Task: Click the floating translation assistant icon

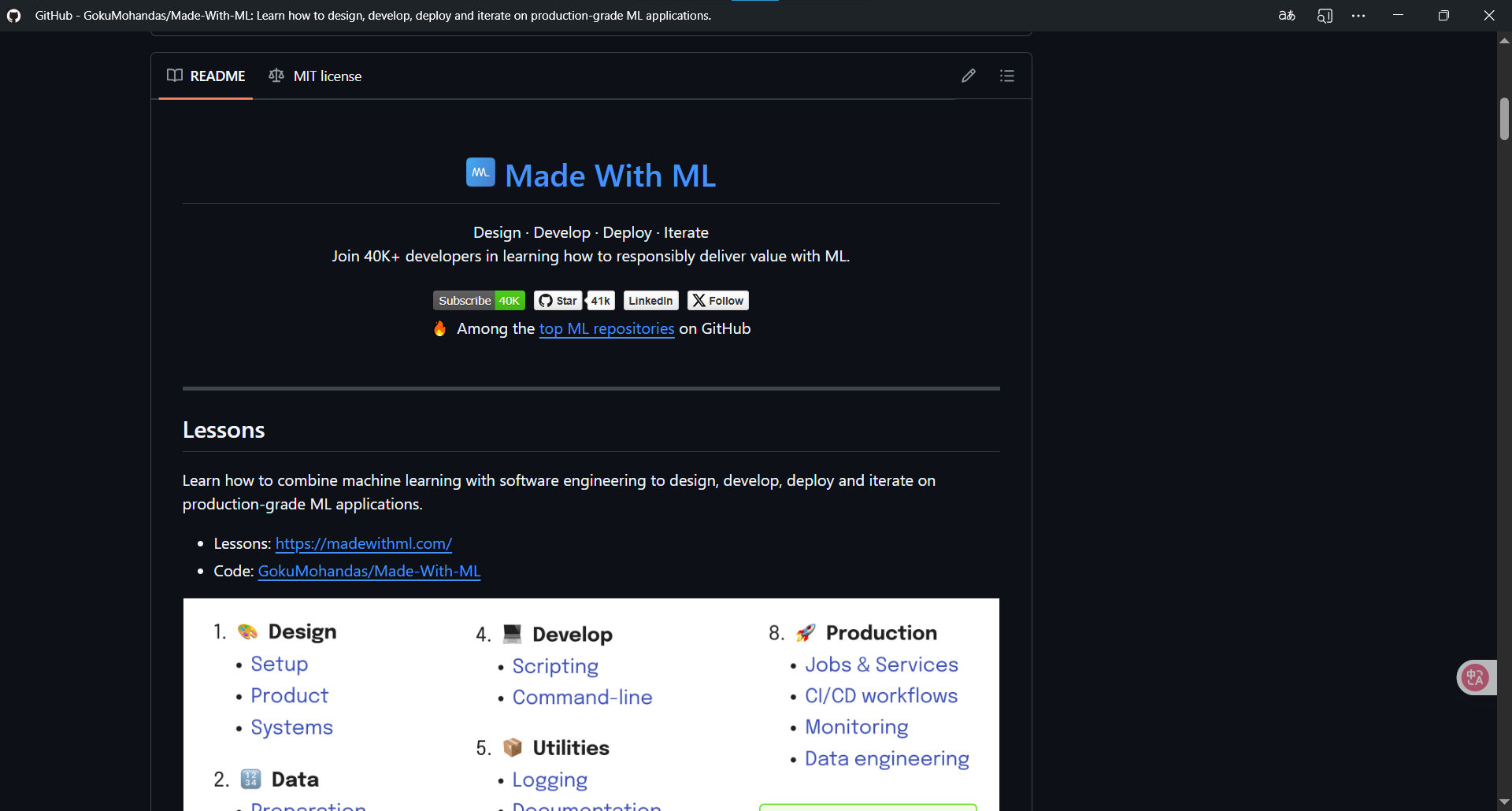Action: tap(1475, 677)
